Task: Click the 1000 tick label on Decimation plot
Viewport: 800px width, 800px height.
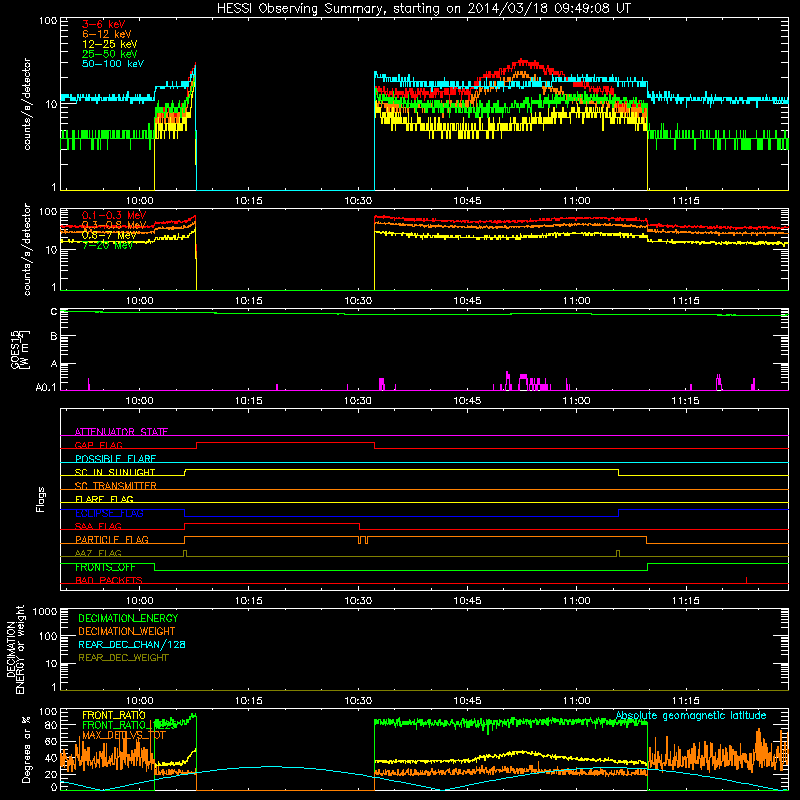Action: 45,612
